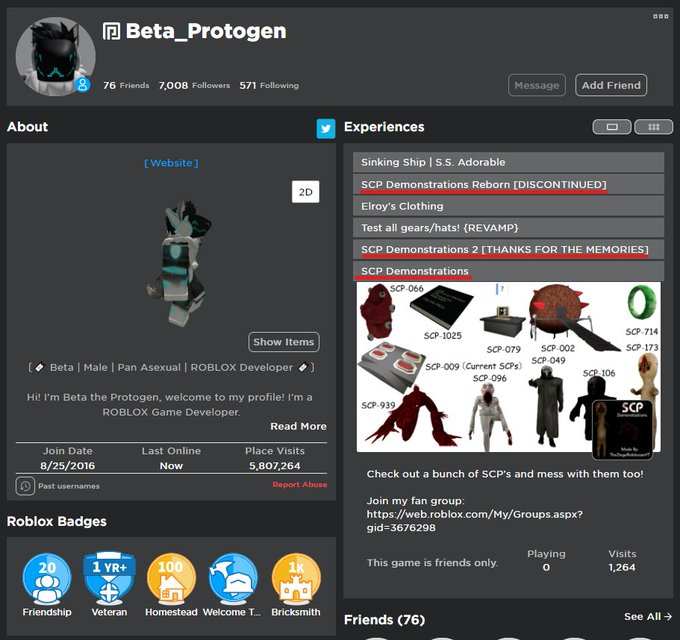
Task: Open the [Website] link
Action: click(171, 163)
